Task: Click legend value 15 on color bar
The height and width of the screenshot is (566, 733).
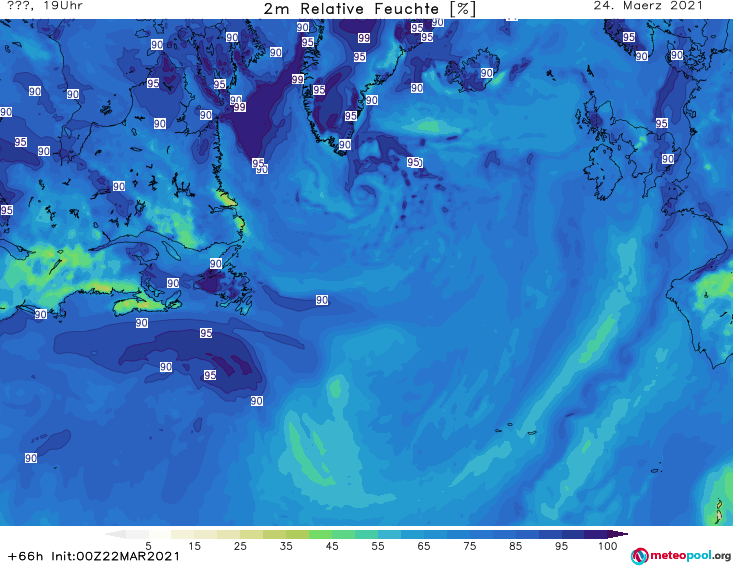Action: click(194, 546)
